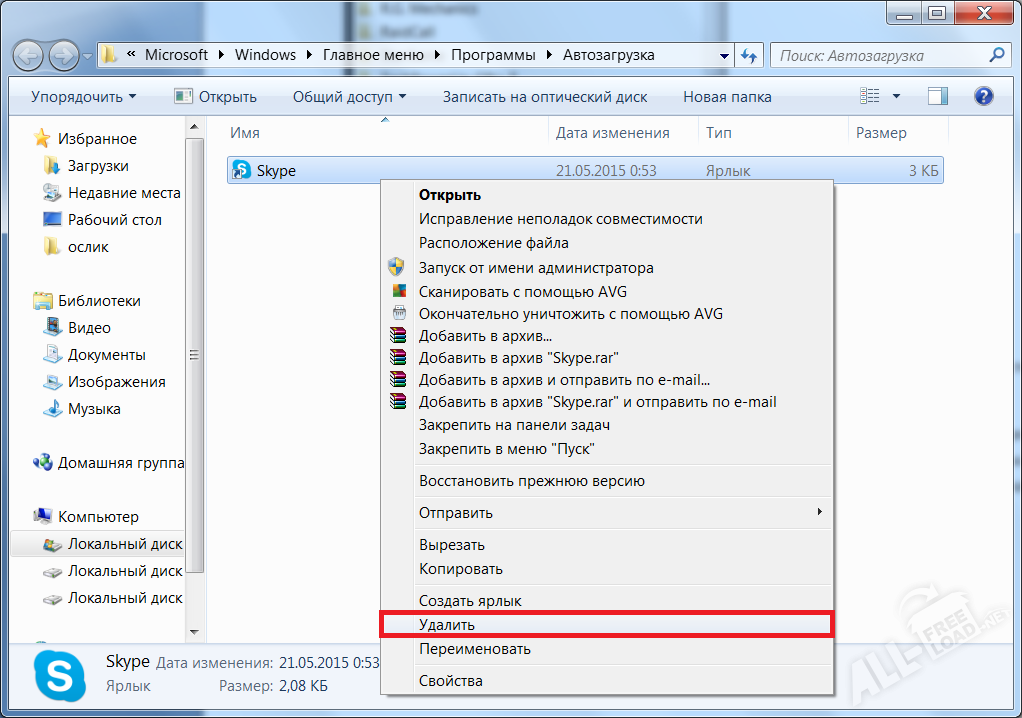The width and height of the screenshot is (1022, 718).
Task: Click the refresh address bar icon
Action: tap(748, 55)
